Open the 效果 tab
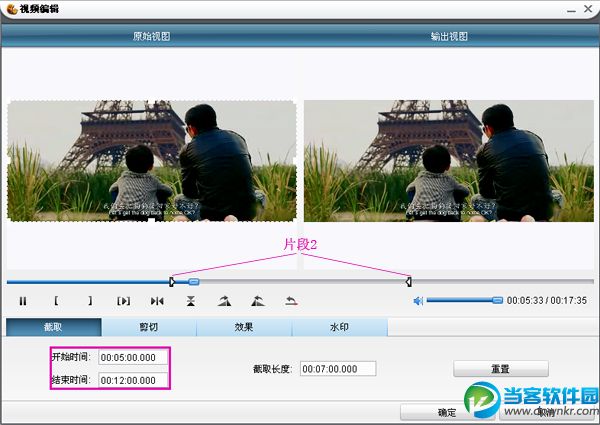Viewport: 600px width, 425px height. click(x=244, y=327)
